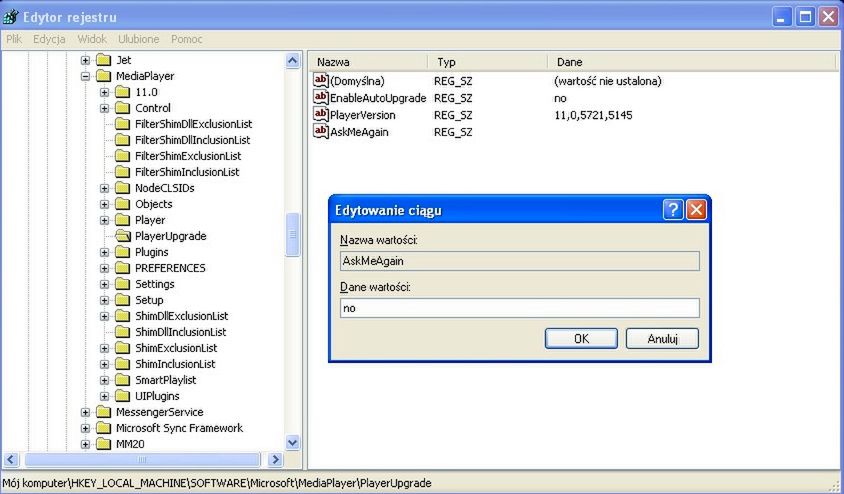The width and height of the screenshot is (844, 494).
Task: Click the Jet folder icon
Action: (x=103, y=60)
